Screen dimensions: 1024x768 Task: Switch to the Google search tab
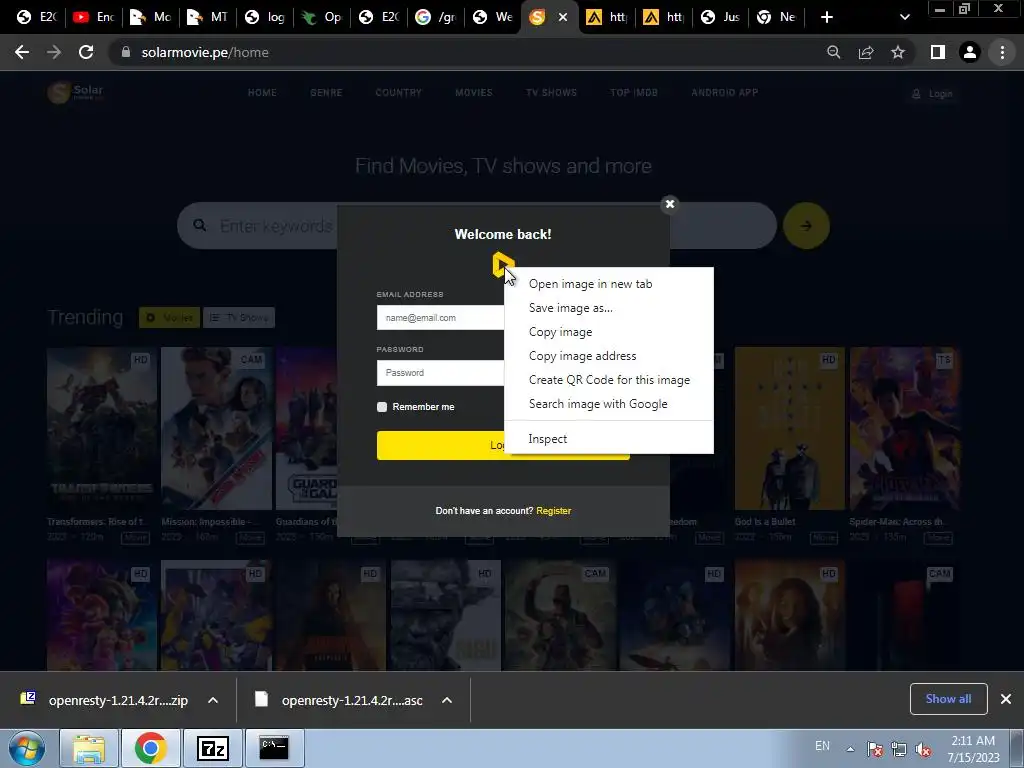coord(436,17)
